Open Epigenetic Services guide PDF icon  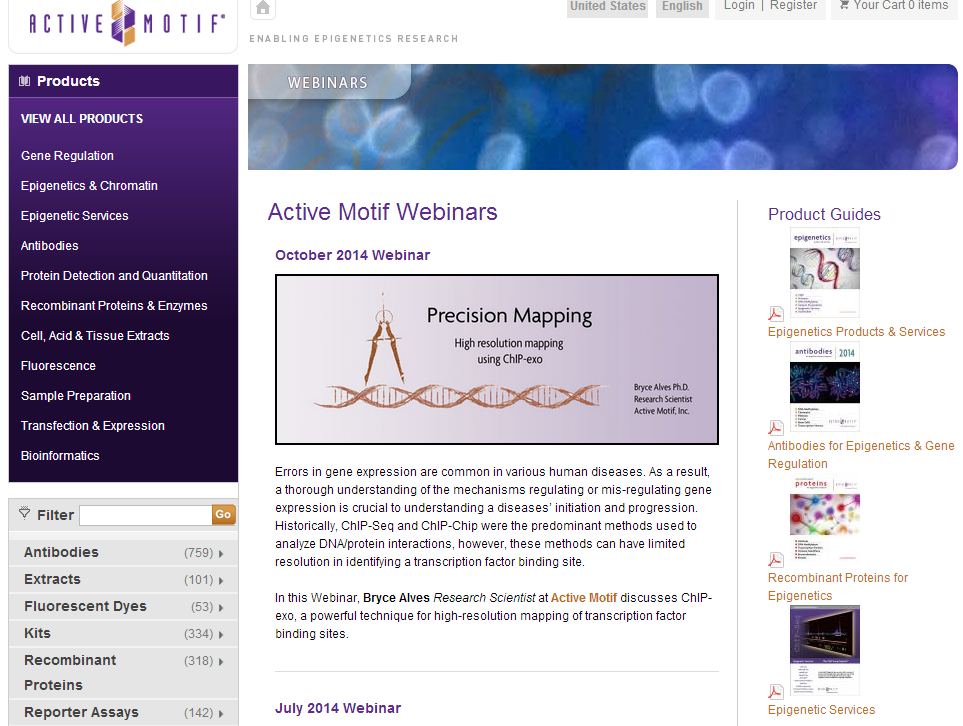click(776, 692)
